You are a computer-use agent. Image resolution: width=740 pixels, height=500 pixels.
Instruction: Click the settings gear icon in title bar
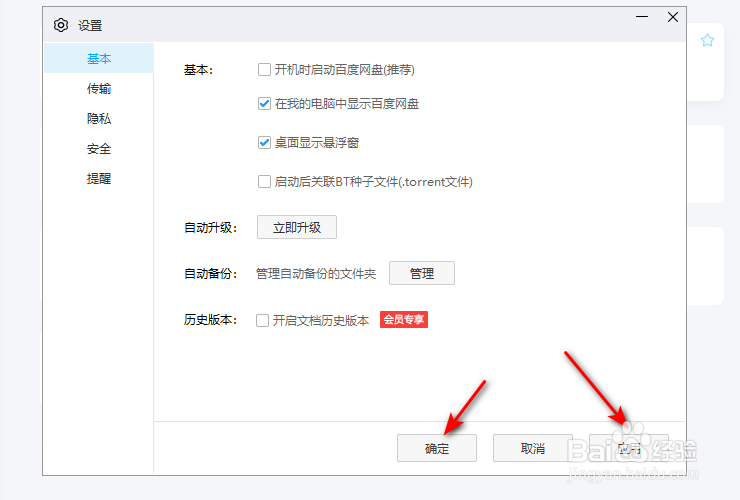click(x=61, y=25)
